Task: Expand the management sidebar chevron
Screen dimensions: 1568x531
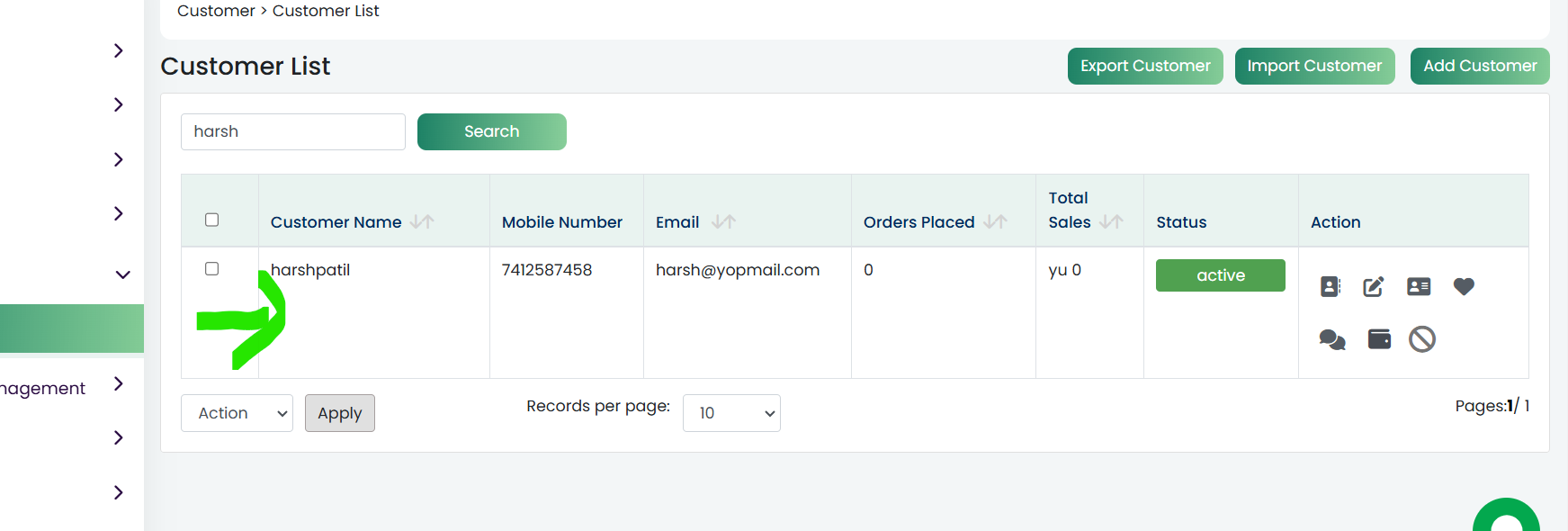Action: [119, 384]
